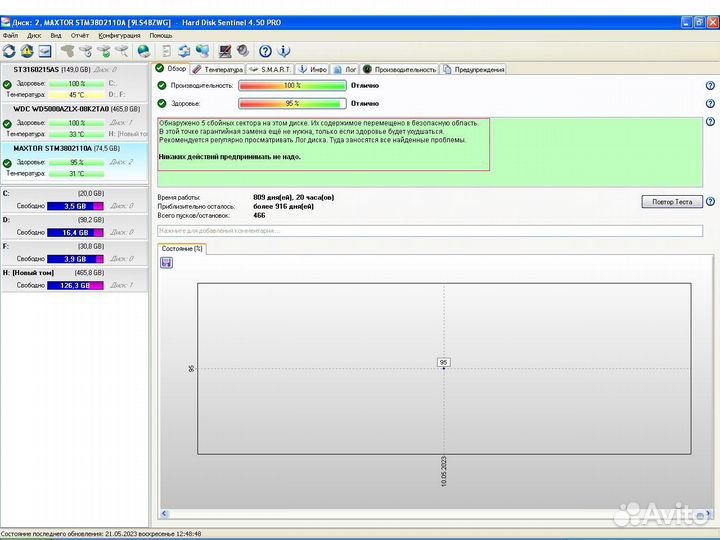Click the blue question mark toolbar icon
The image size is (720, 540).
coord(265,51)
